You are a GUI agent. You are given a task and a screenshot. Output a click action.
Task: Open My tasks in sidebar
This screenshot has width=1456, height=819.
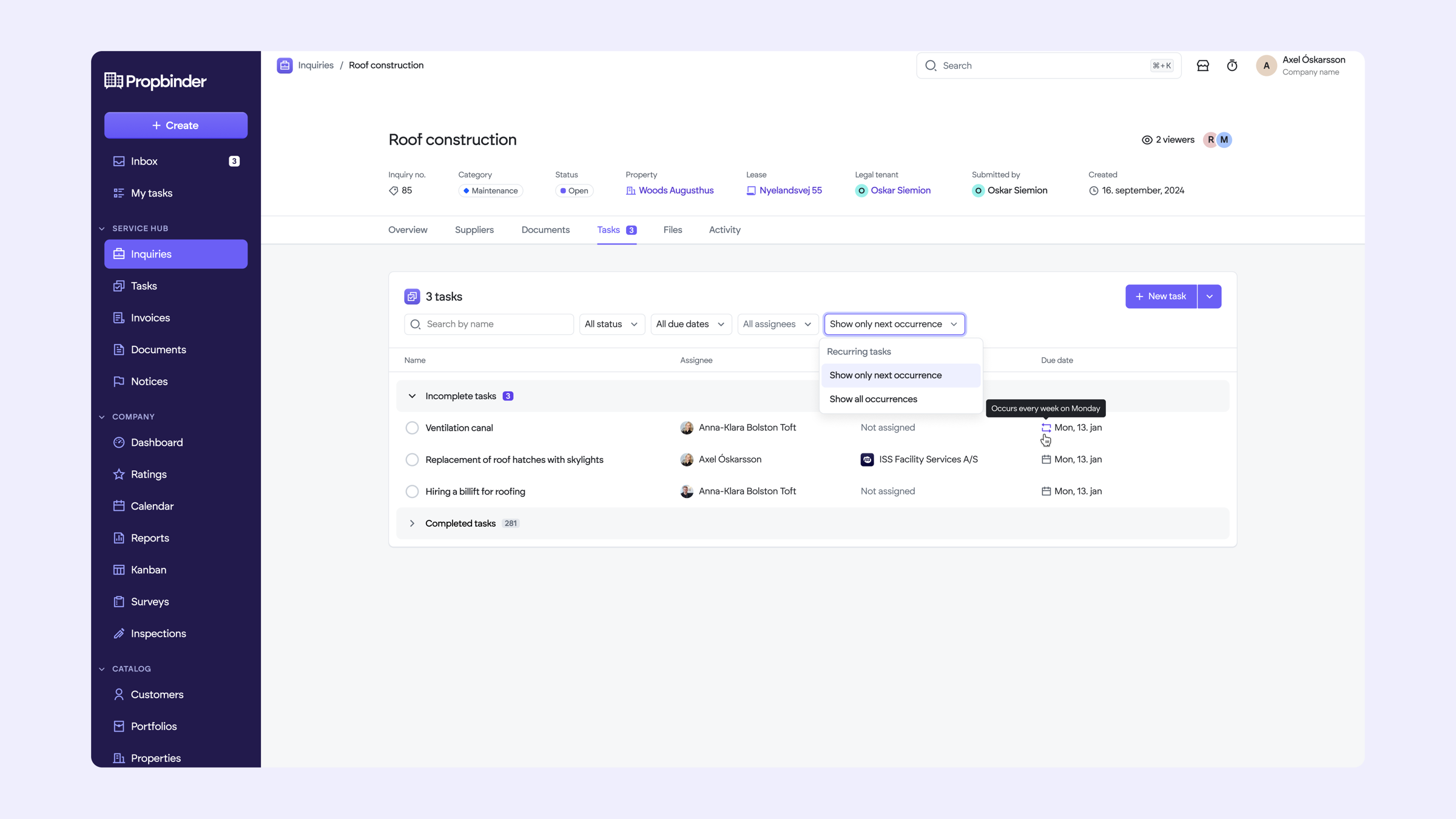(176, 193)
